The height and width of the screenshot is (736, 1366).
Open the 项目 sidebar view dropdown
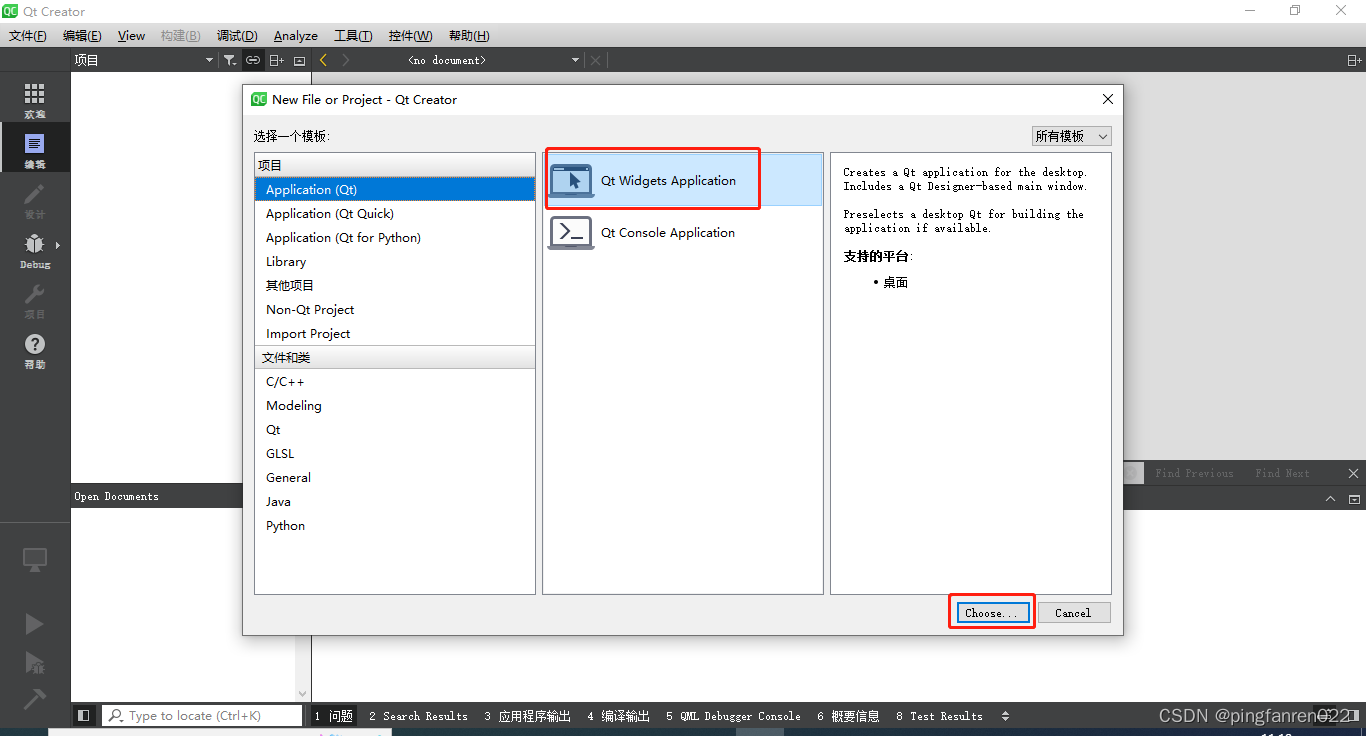[144, 60]
